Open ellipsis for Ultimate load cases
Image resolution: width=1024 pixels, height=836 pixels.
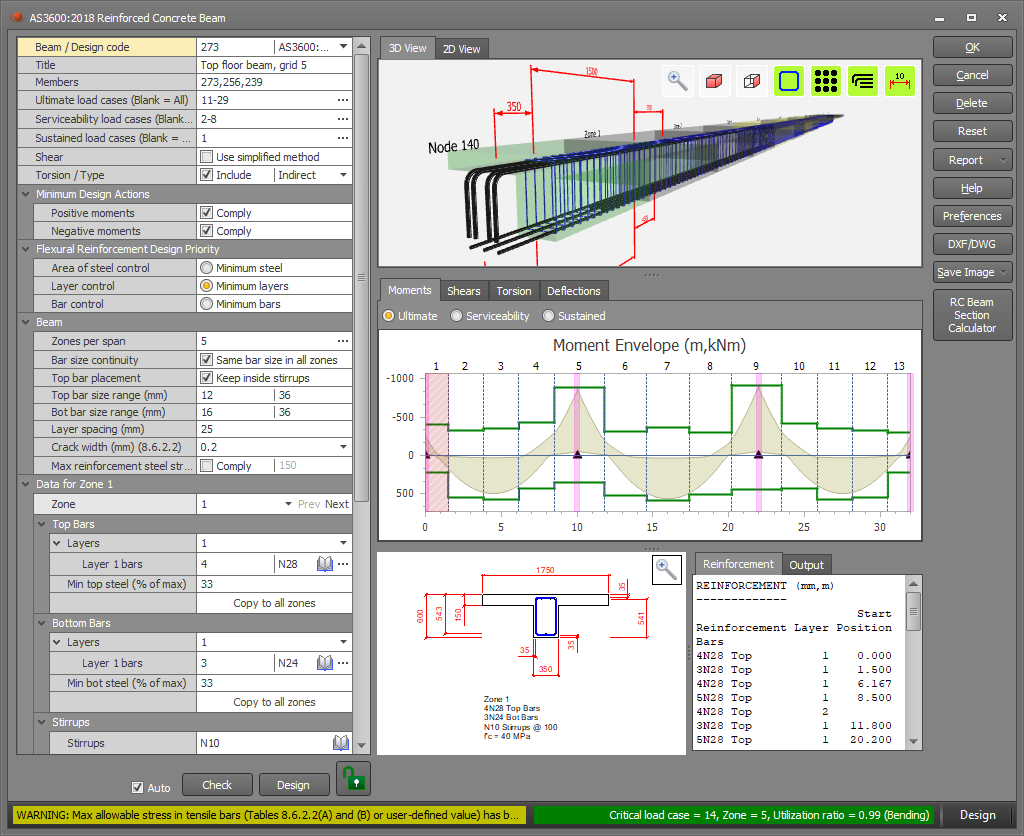click(x=343, y=100)
